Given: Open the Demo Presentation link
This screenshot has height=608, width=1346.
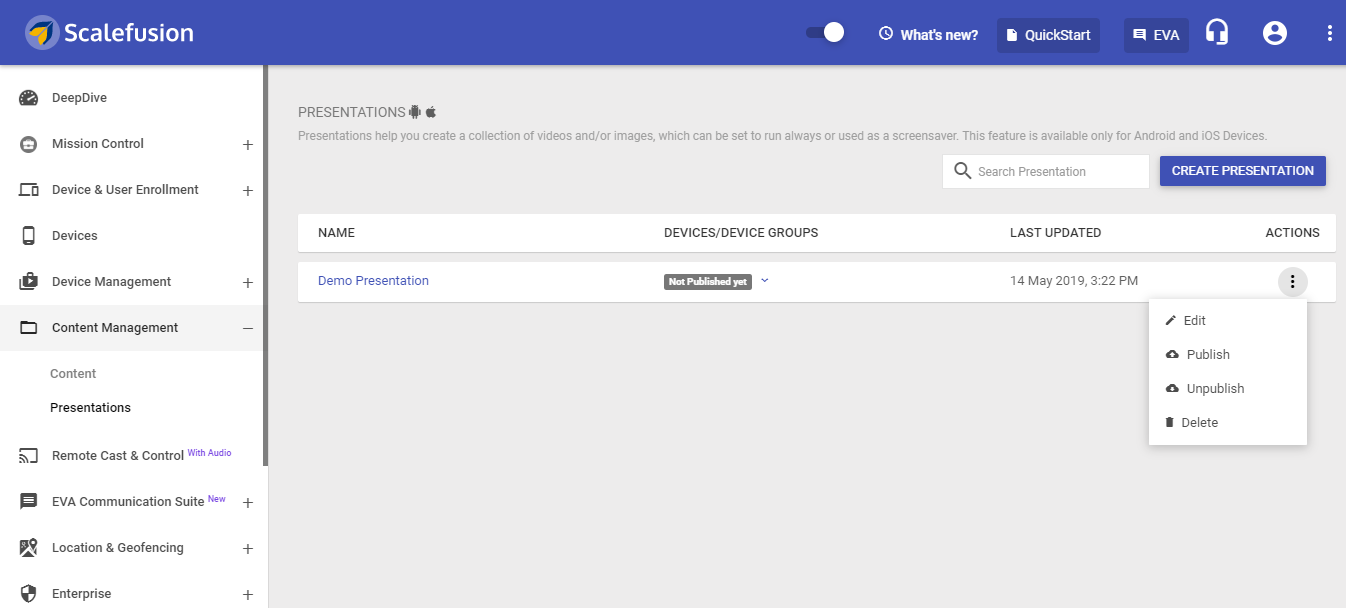Looking at the screenshot, I should coord(373,281).
